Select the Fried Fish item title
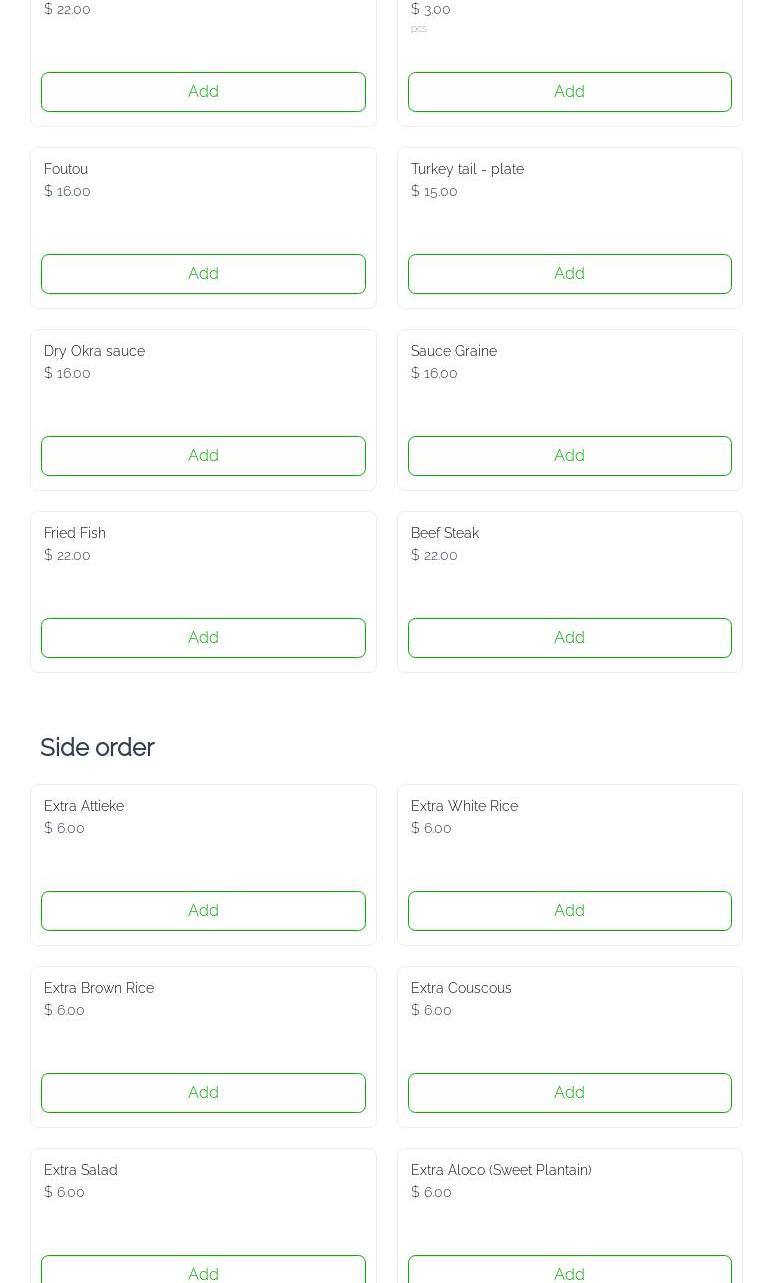The image size is (768, 1283). (75, 533)
